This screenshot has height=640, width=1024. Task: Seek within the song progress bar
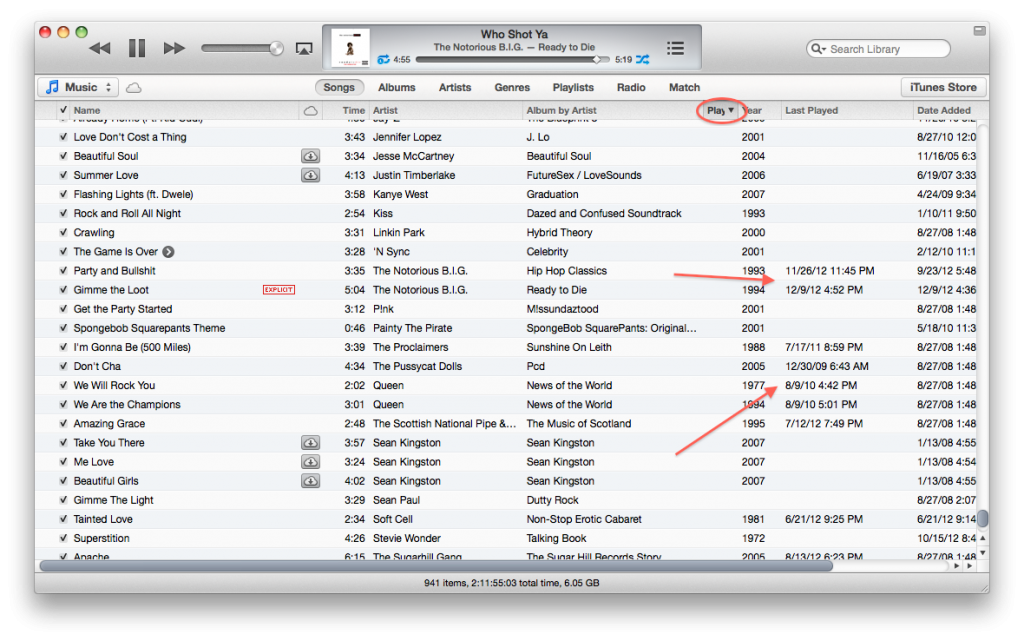513,59
